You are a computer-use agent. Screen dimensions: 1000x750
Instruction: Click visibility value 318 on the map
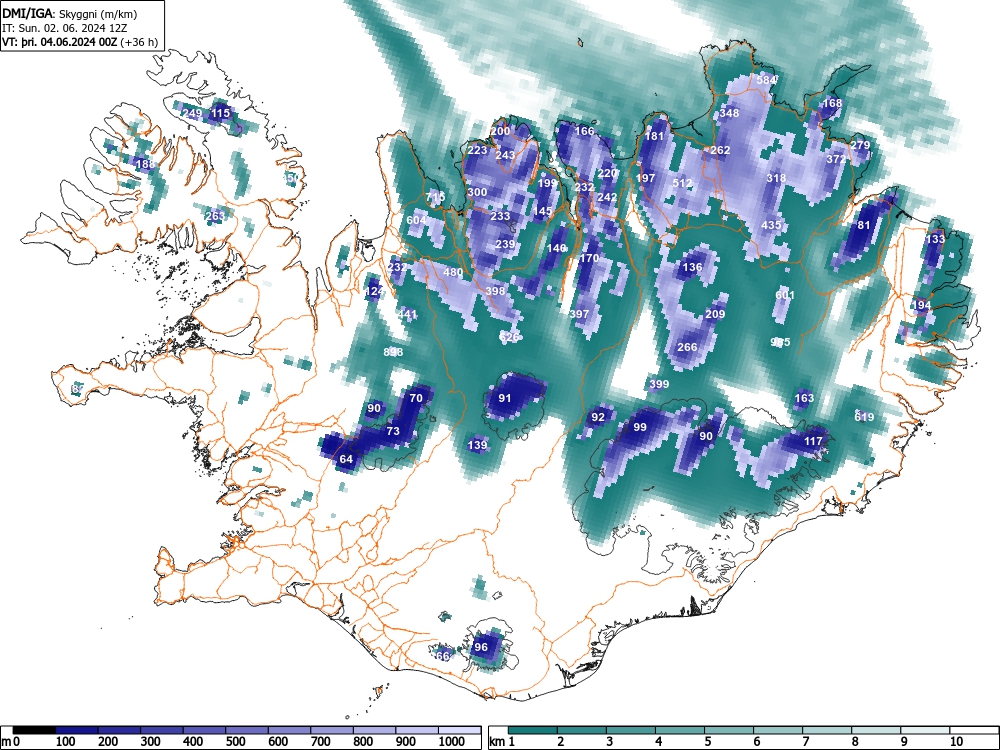776,178
